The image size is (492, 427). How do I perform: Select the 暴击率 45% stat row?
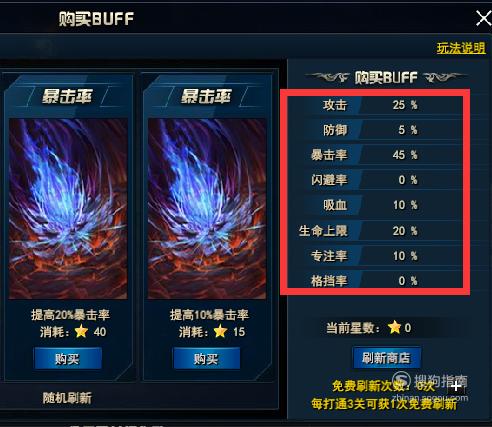coord(375,155)
